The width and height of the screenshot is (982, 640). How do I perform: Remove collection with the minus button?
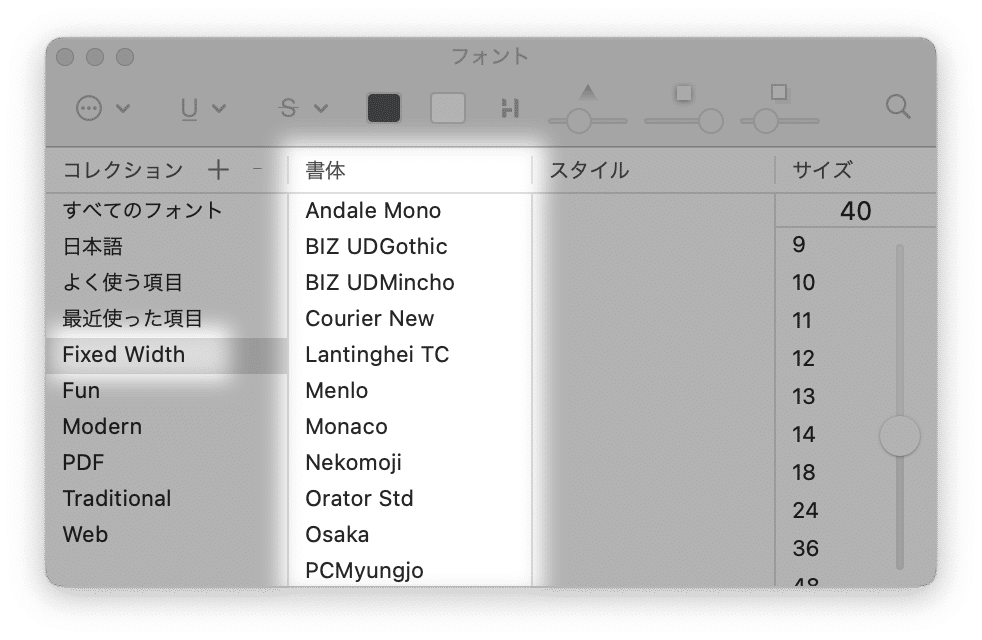257,168
